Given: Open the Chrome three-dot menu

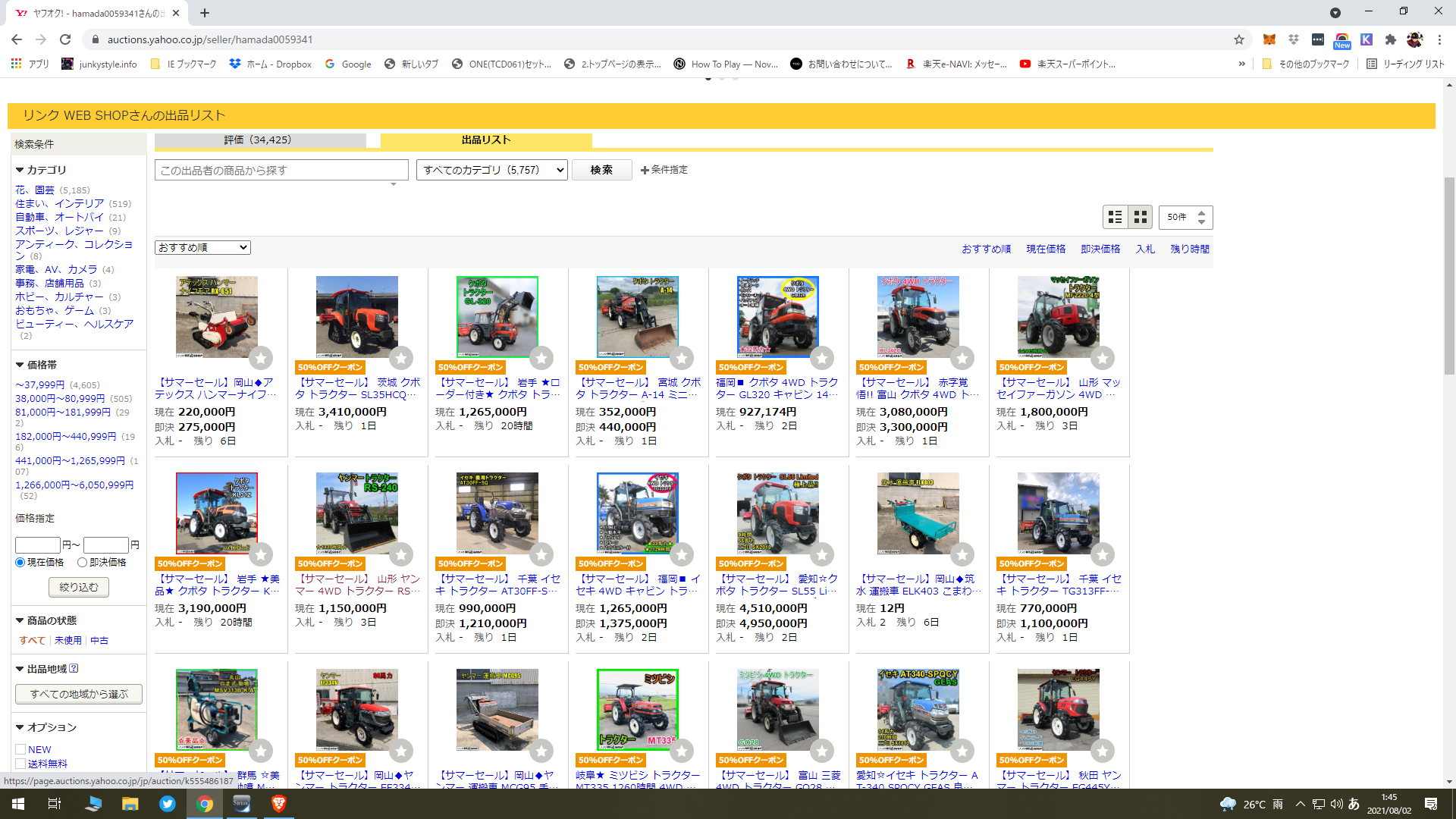Looking at the screenshot, I should (1439, 39).
